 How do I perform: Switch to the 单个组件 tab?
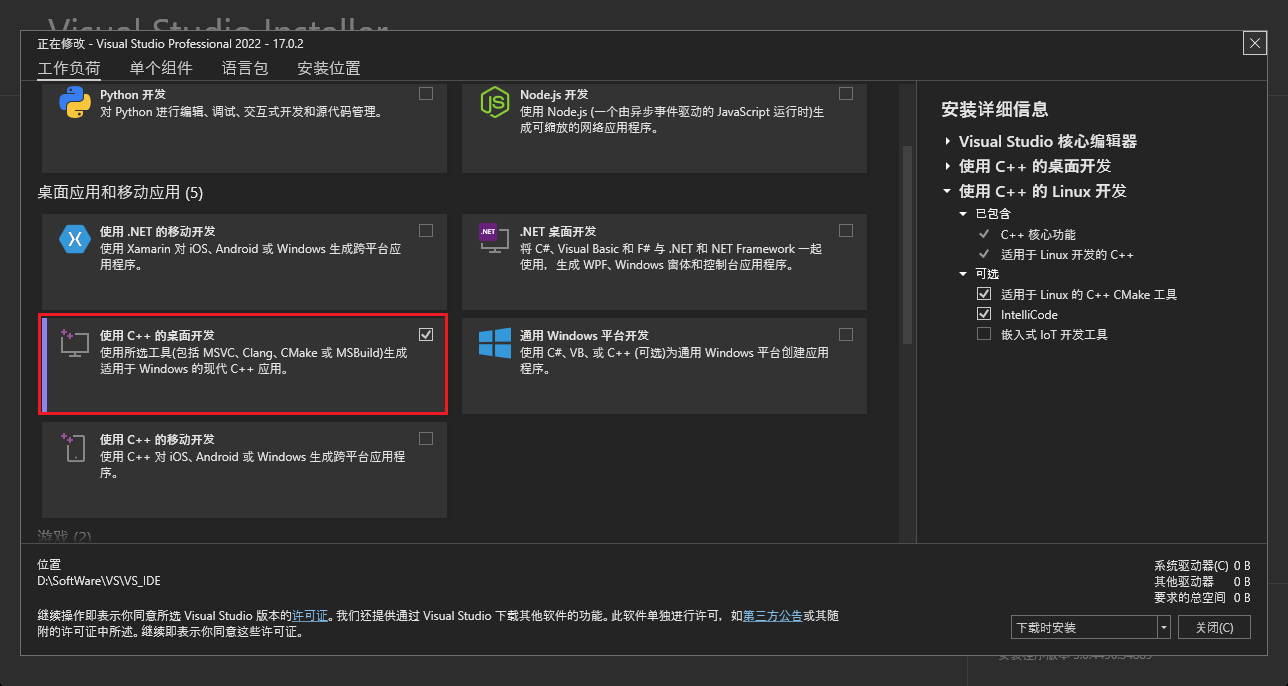pos(160,68)
